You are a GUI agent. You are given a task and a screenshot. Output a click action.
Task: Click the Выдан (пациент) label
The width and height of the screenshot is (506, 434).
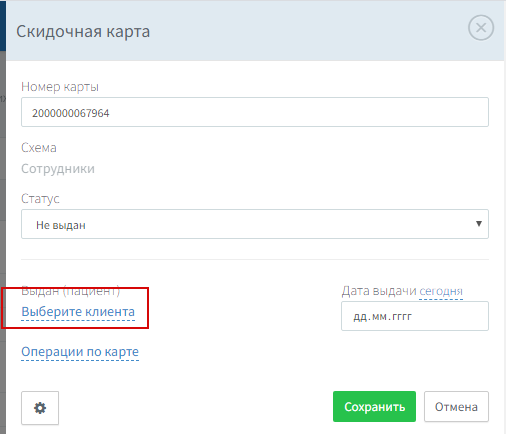(70, 291)
